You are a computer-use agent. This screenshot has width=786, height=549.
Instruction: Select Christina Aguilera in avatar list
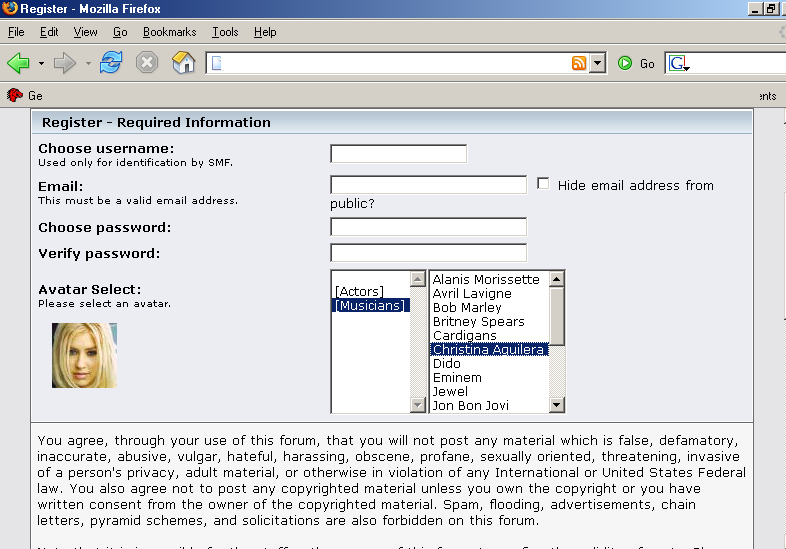489,349
